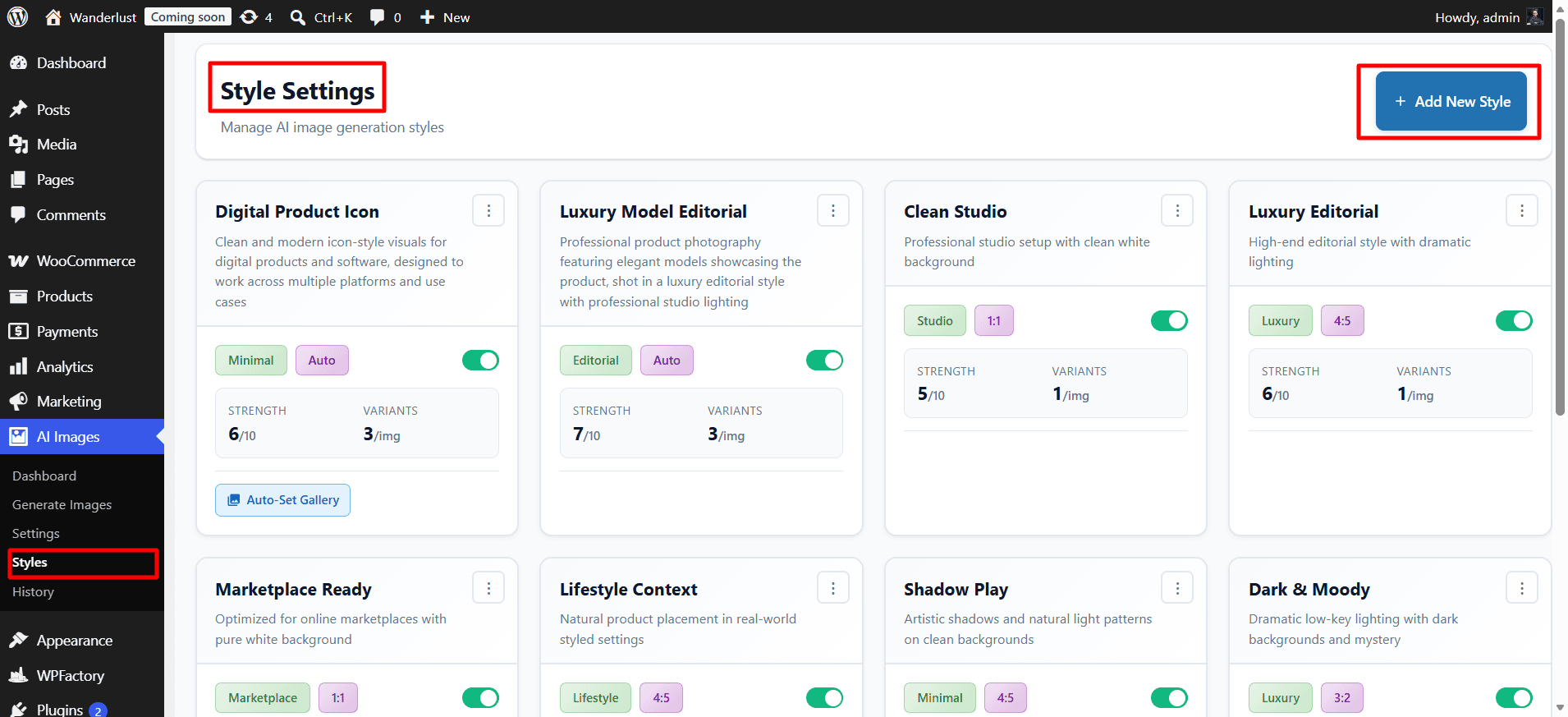Click the Pages icon in sidebar
Image resolution: width=1568 pixels, height=717 pixels.
click(18, 180)
